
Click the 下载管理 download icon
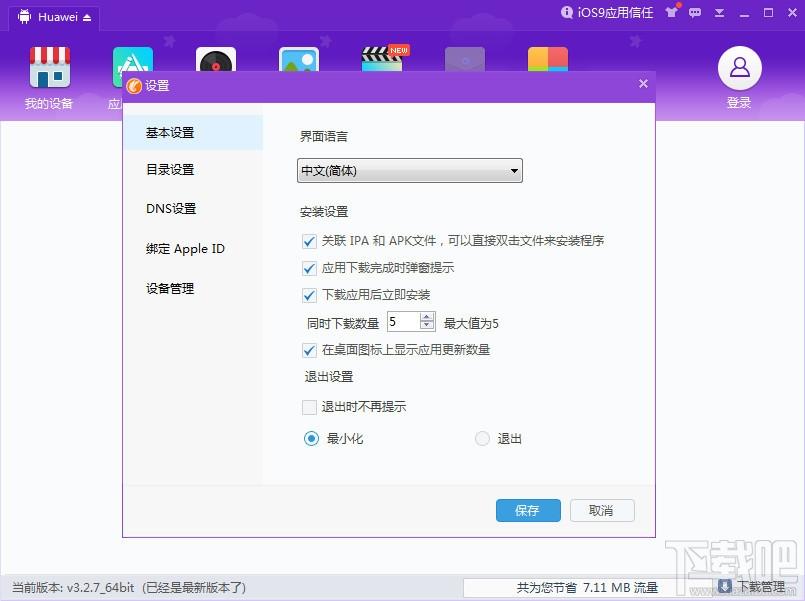[x=724, y=586]
